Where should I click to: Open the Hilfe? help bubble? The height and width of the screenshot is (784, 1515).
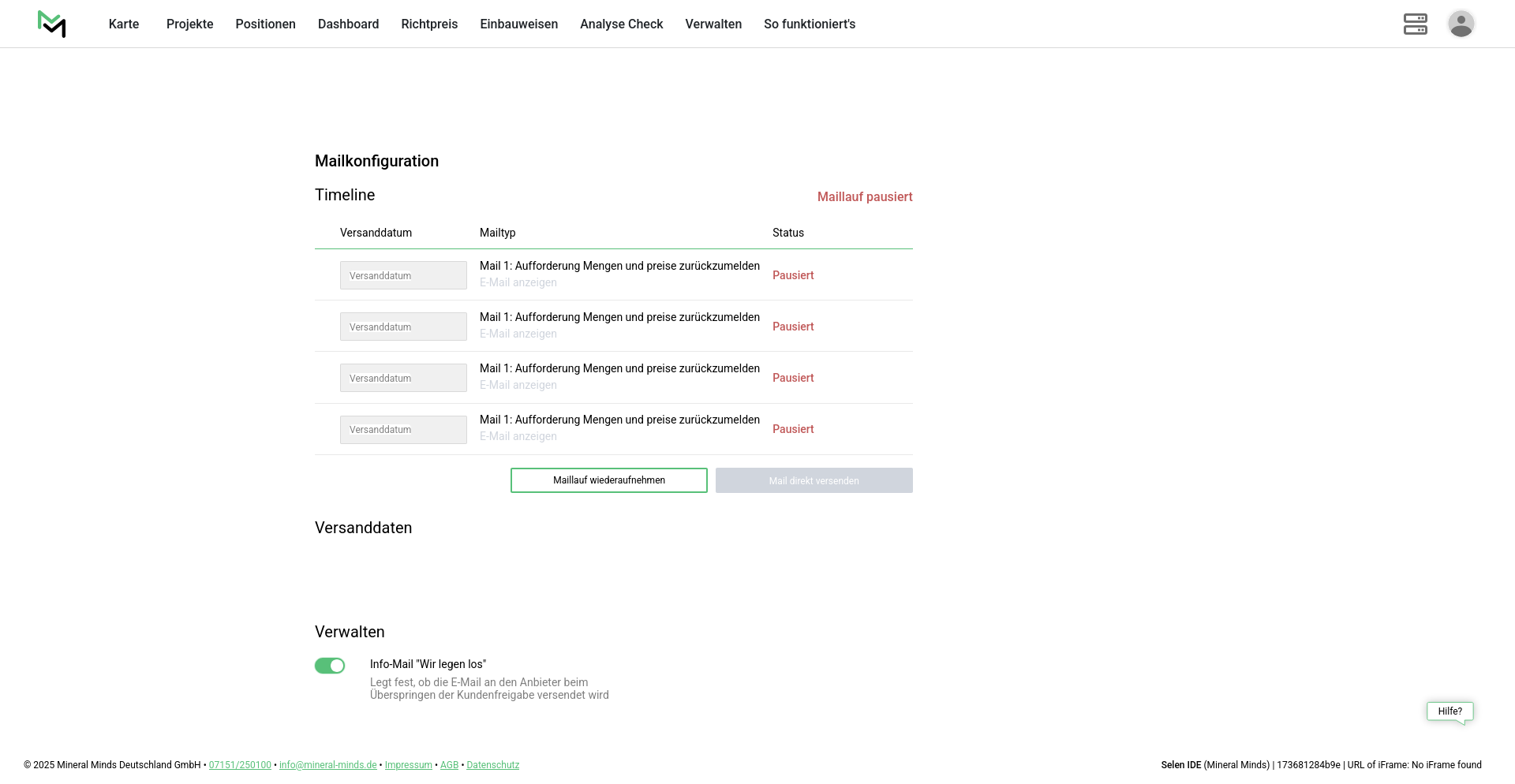(1450, 711)
